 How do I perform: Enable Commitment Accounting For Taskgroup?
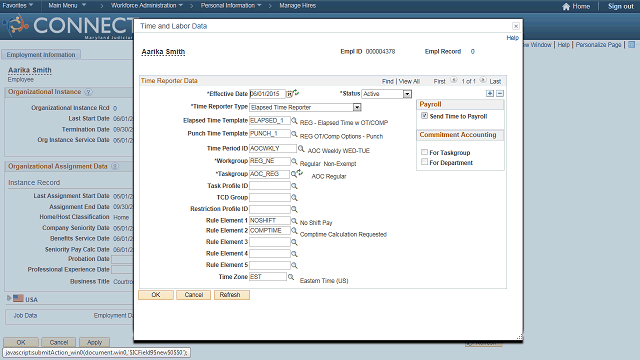point(424,152)
